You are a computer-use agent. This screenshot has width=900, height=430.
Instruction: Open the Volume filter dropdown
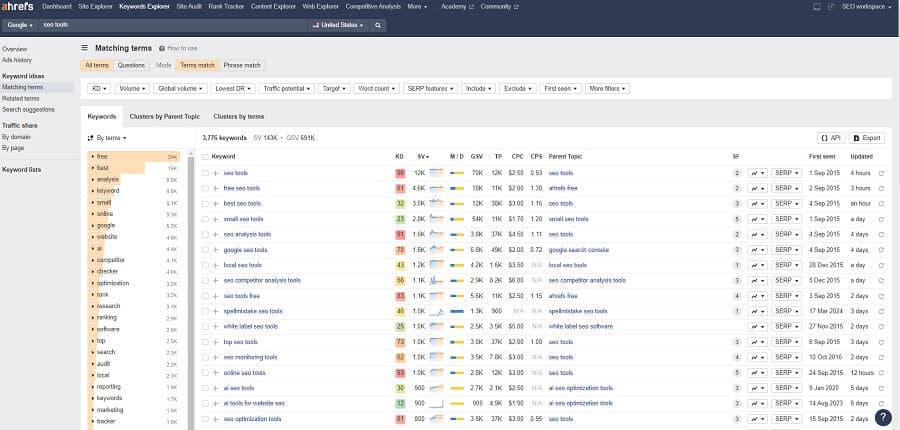(133, 89)
